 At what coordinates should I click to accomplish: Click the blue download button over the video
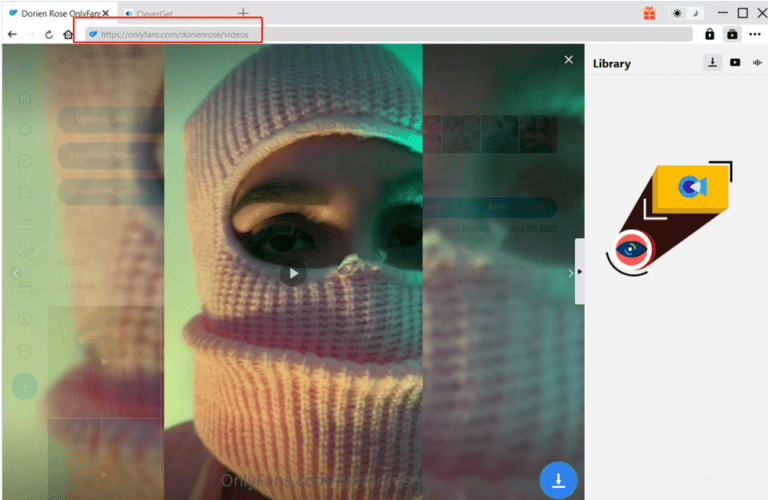[558, 480]
